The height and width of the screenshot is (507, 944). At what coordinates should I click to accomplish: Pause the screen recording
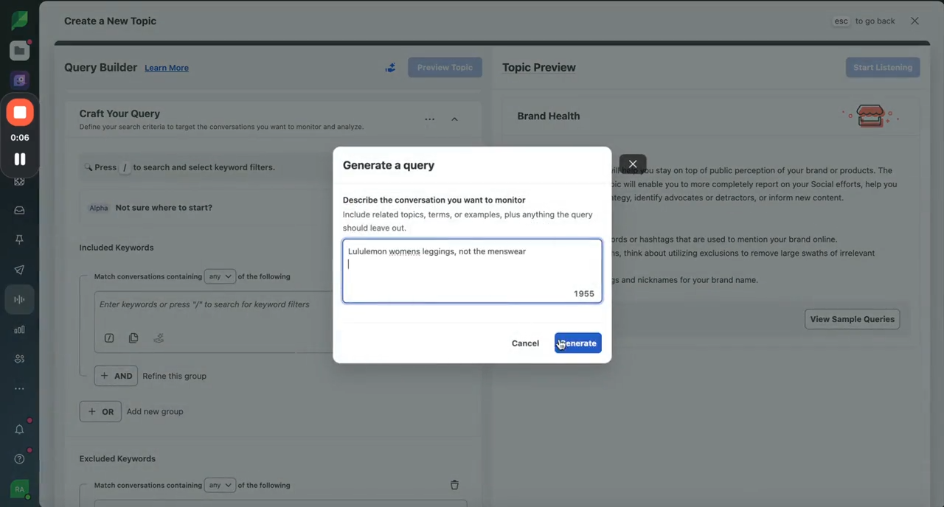[20, 159]
